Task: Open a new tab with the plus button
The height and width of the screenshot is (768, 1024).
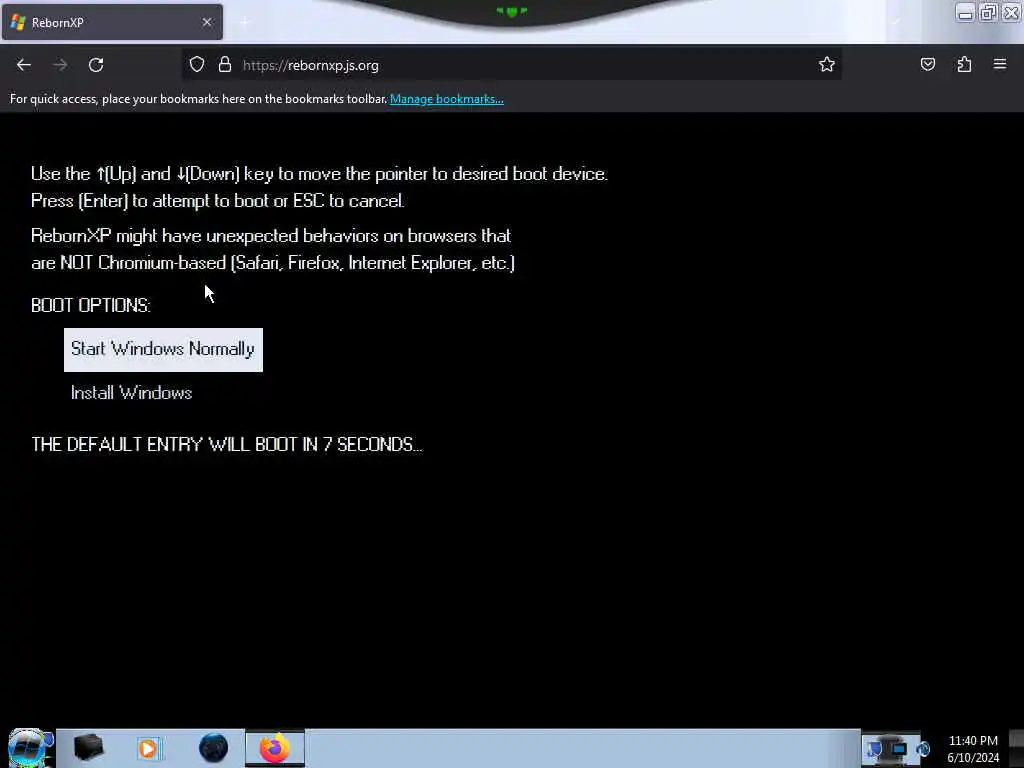Action: tap(244, 23)
